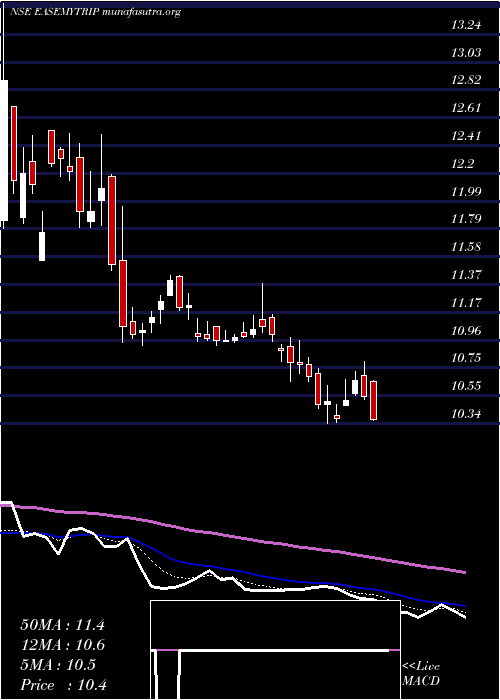Click the 11.58 price axis label
The width and height of the screenshot is (500, 700).
coord(466,246)
